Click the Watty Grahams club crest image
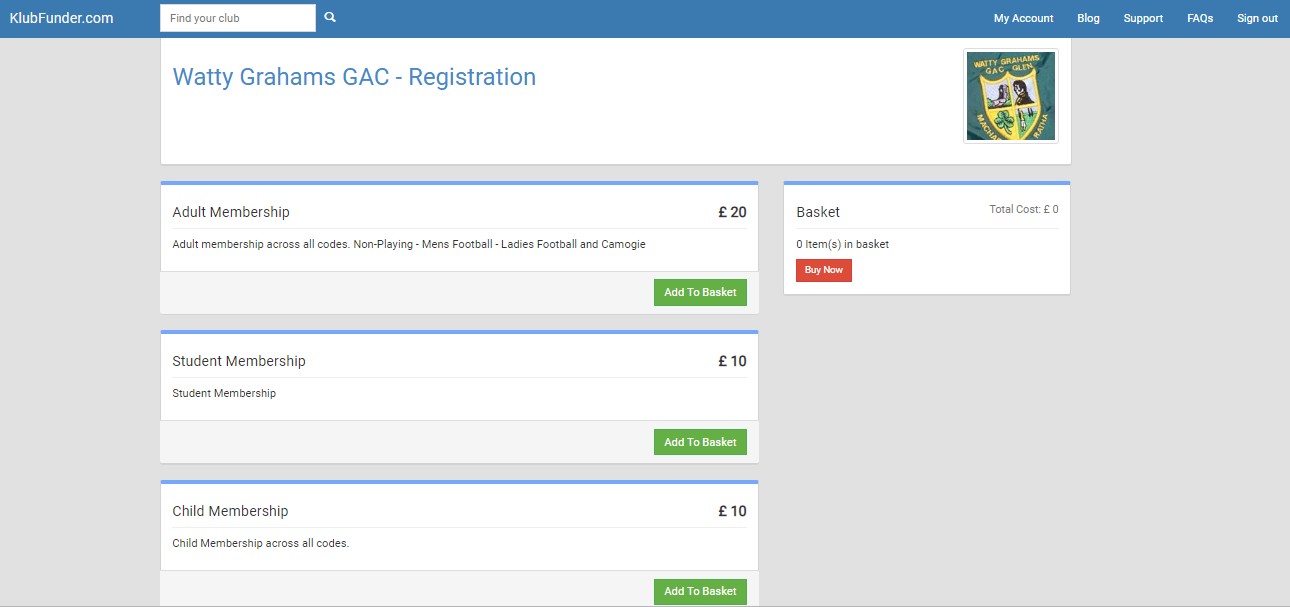Image resolution: width=1290 pixels, height=607 pixels. coord(1010,96)
